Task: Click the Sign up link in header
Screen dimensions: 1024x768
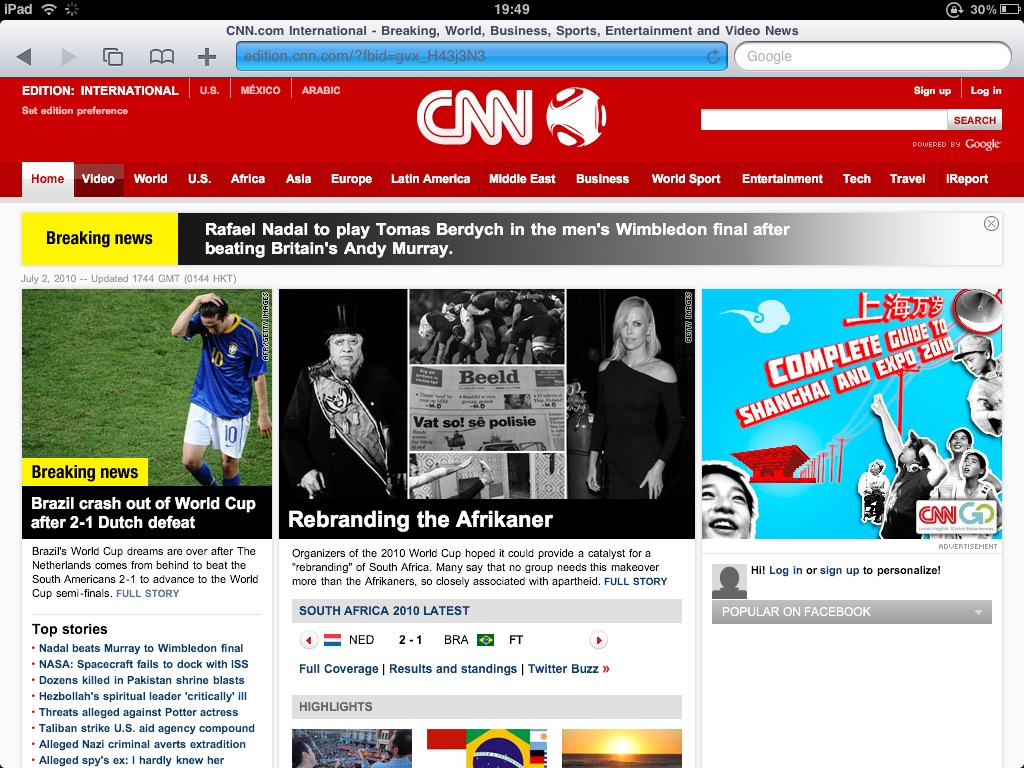Action: (x=932, y=91)
